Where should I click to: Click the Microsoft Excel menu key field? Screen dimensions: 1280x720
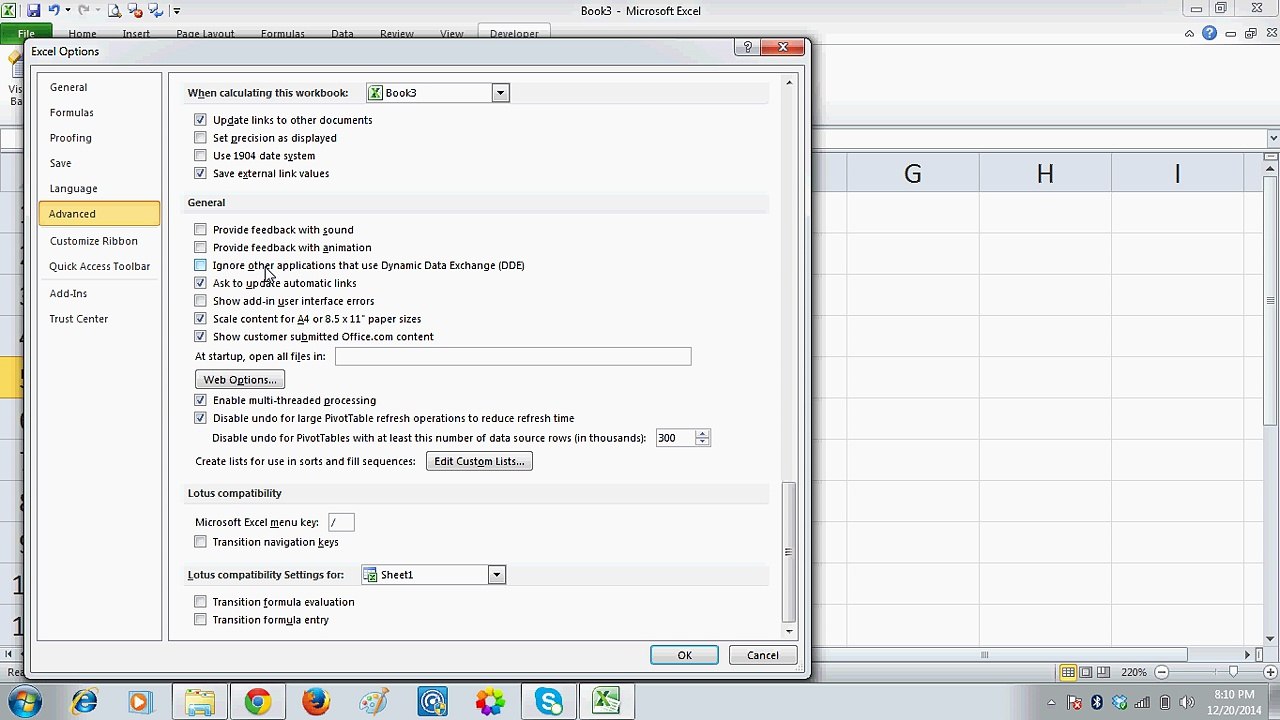[x=341, y=522]
